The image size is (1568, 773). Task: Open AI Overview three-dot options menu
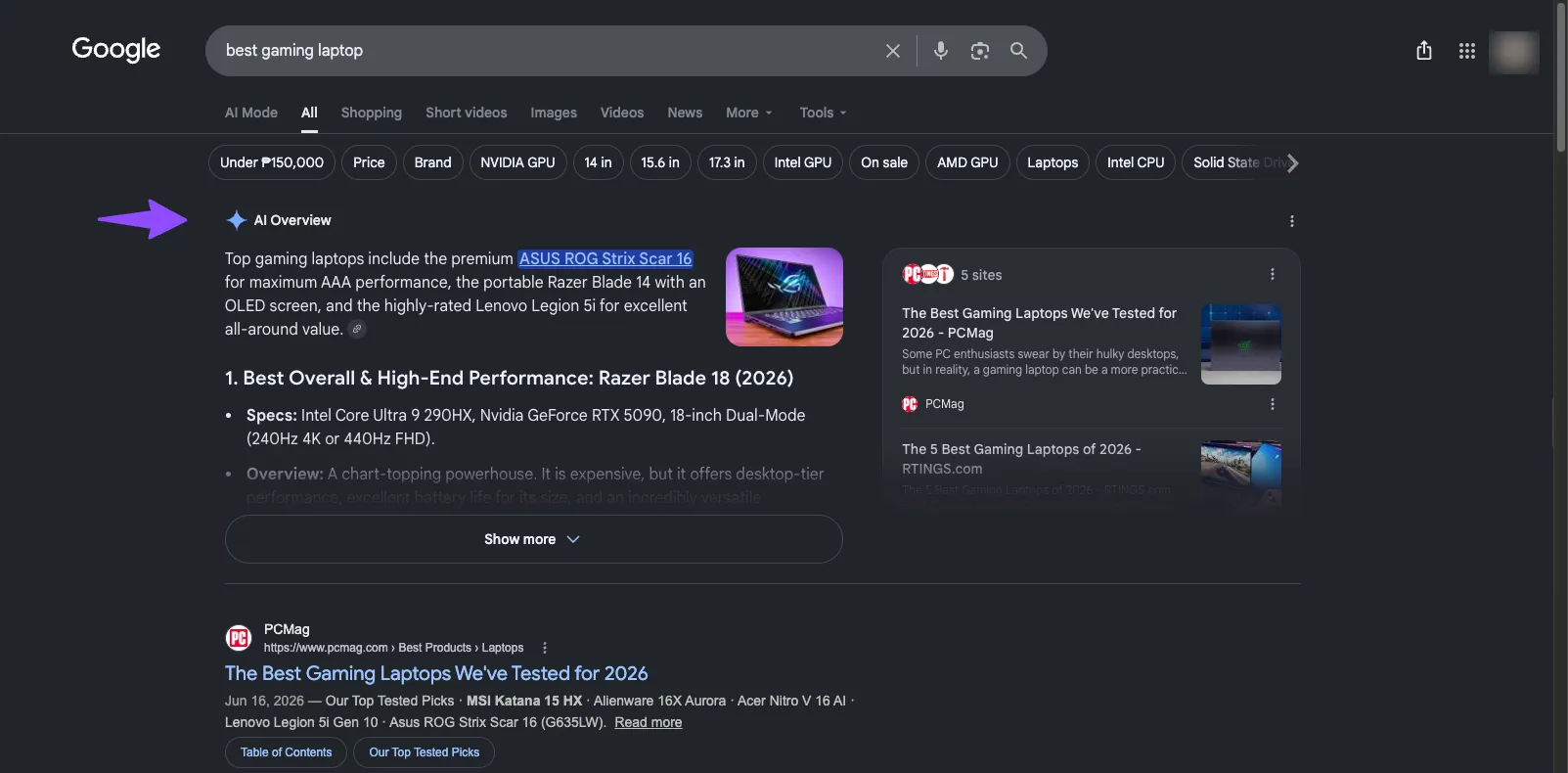pyautogui.click(x=1292, y=221)
